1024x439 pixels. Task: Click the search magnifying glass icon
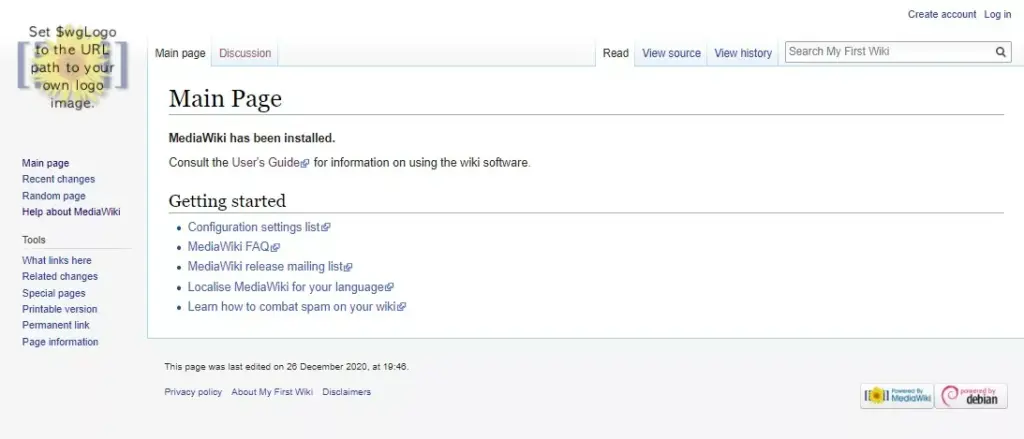(x=1000, y=52)
